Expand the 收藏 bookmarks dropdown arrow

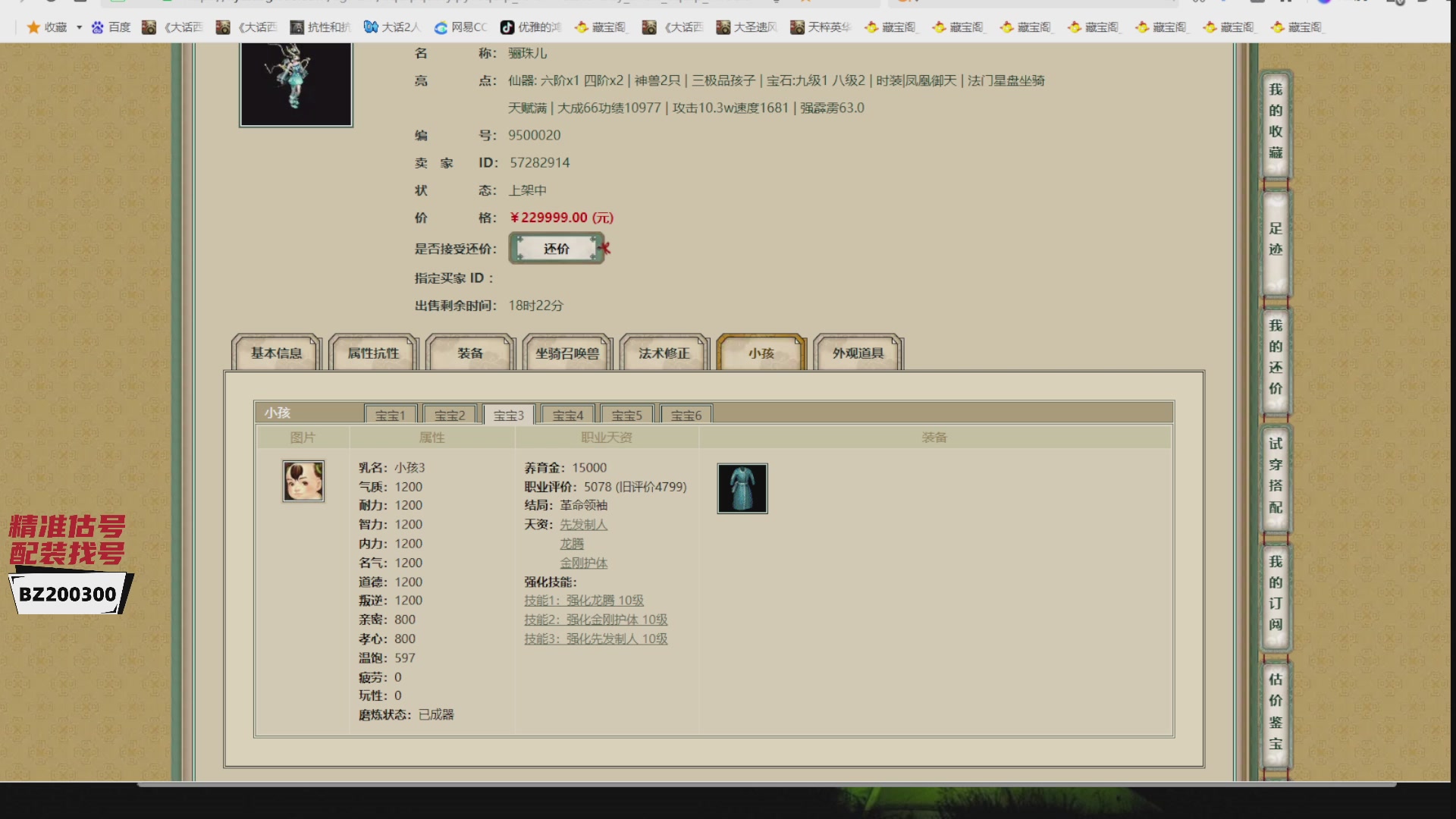(x=79, y=27)
